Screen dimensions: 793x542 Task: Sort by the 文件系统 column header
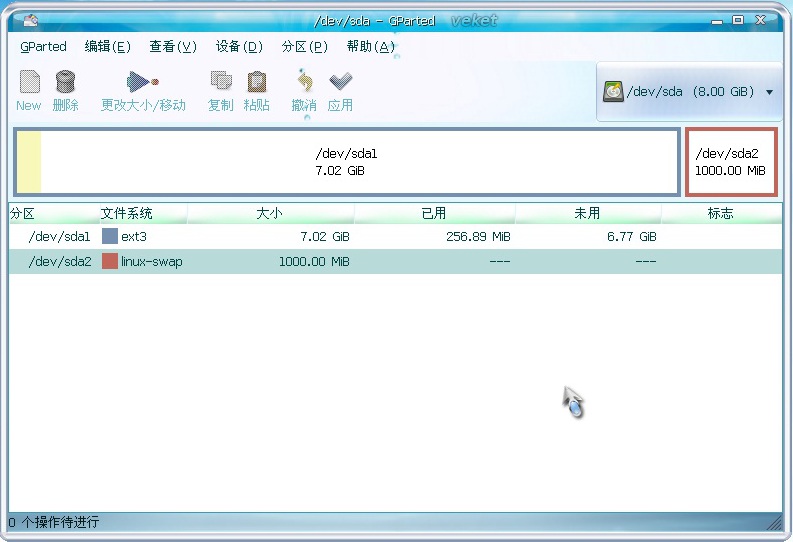click(x=143, y=213)
